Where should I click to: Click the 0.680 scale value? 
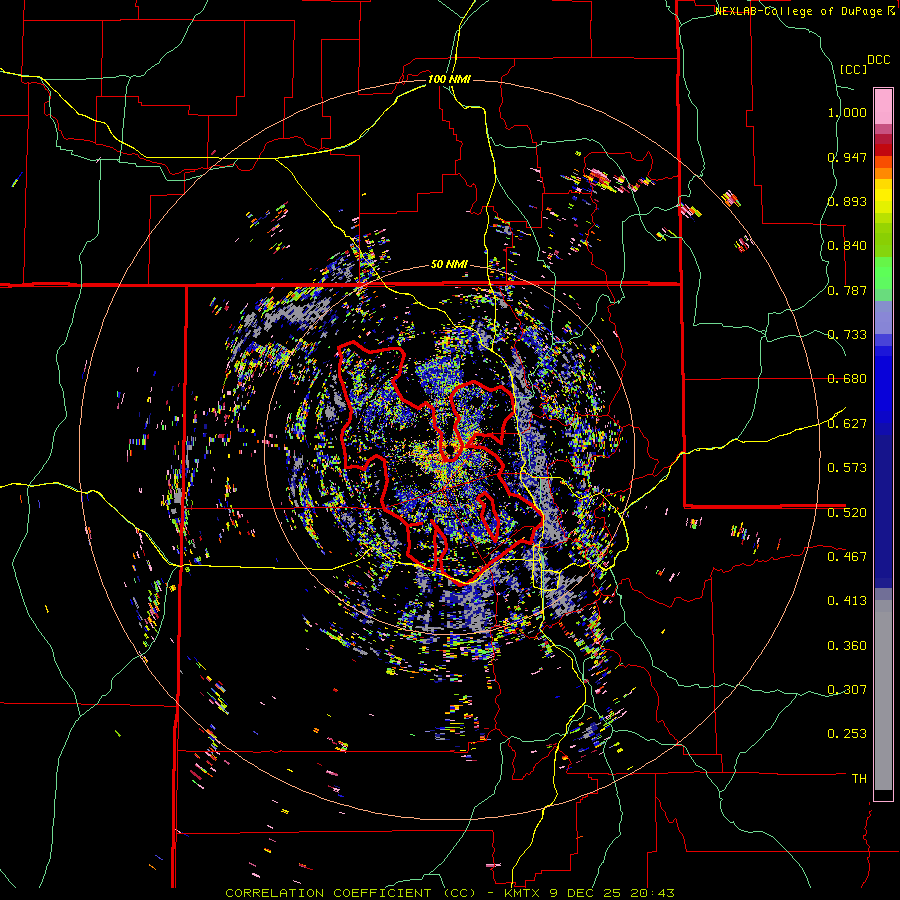pyautogui.click(x=847, y=379)
